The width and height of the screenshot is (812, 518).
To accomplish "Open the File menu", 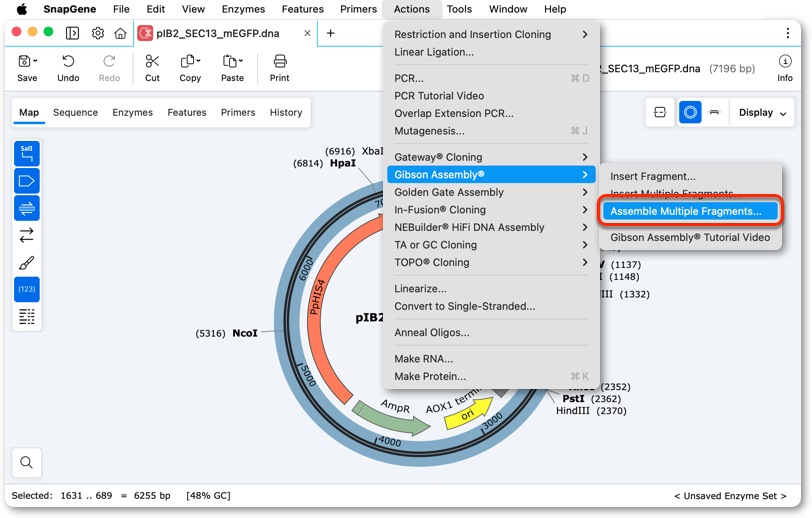I will (121, 9).
